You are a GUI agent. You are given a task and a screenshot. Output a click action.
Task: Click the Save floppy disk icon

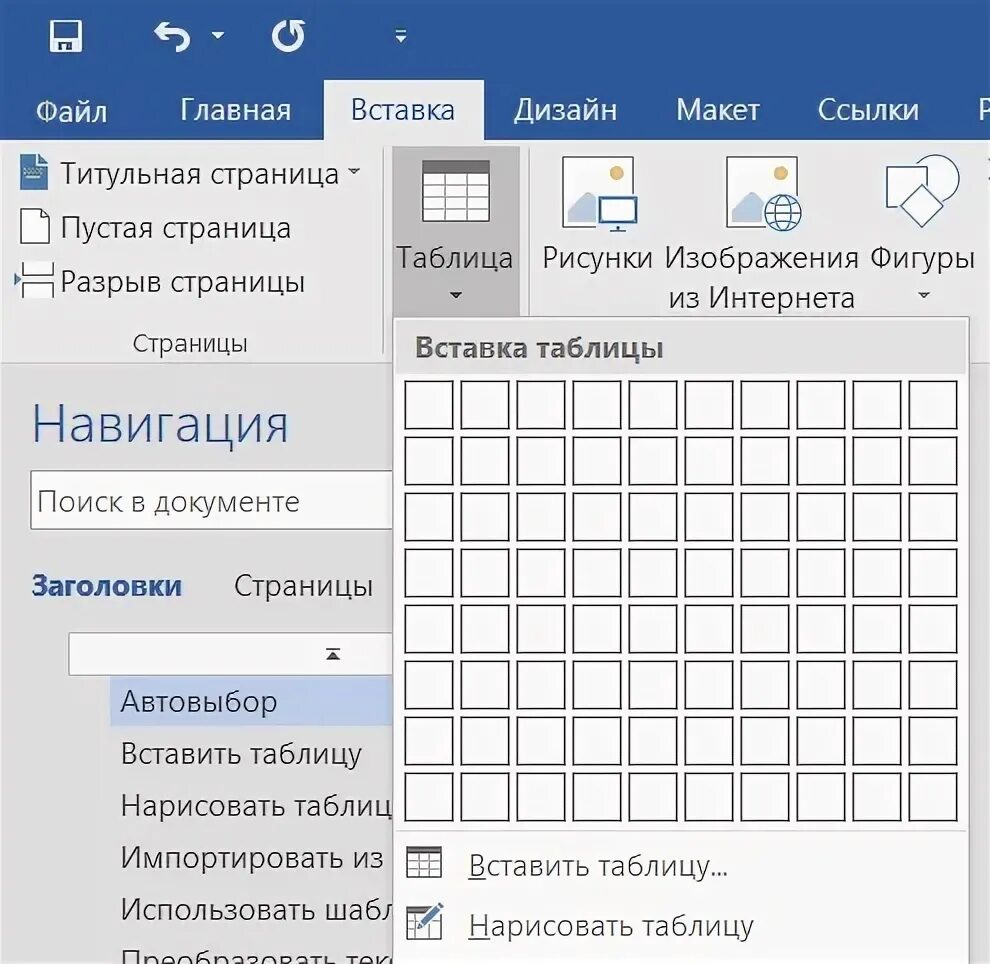[x=66, y=36]
